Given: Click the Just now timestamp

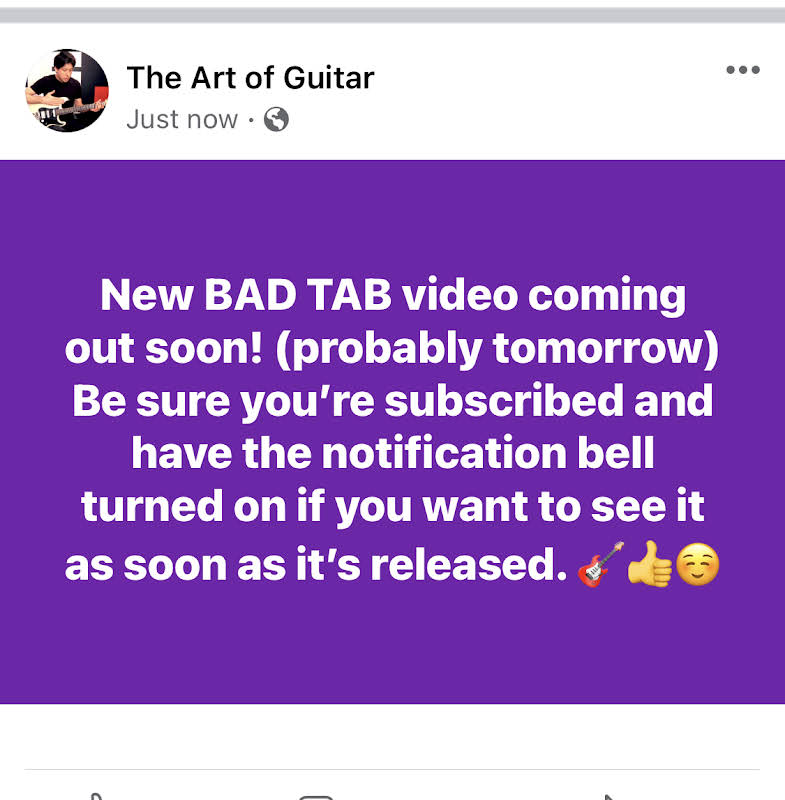Looking at the screenshot, I should [182, 119].
